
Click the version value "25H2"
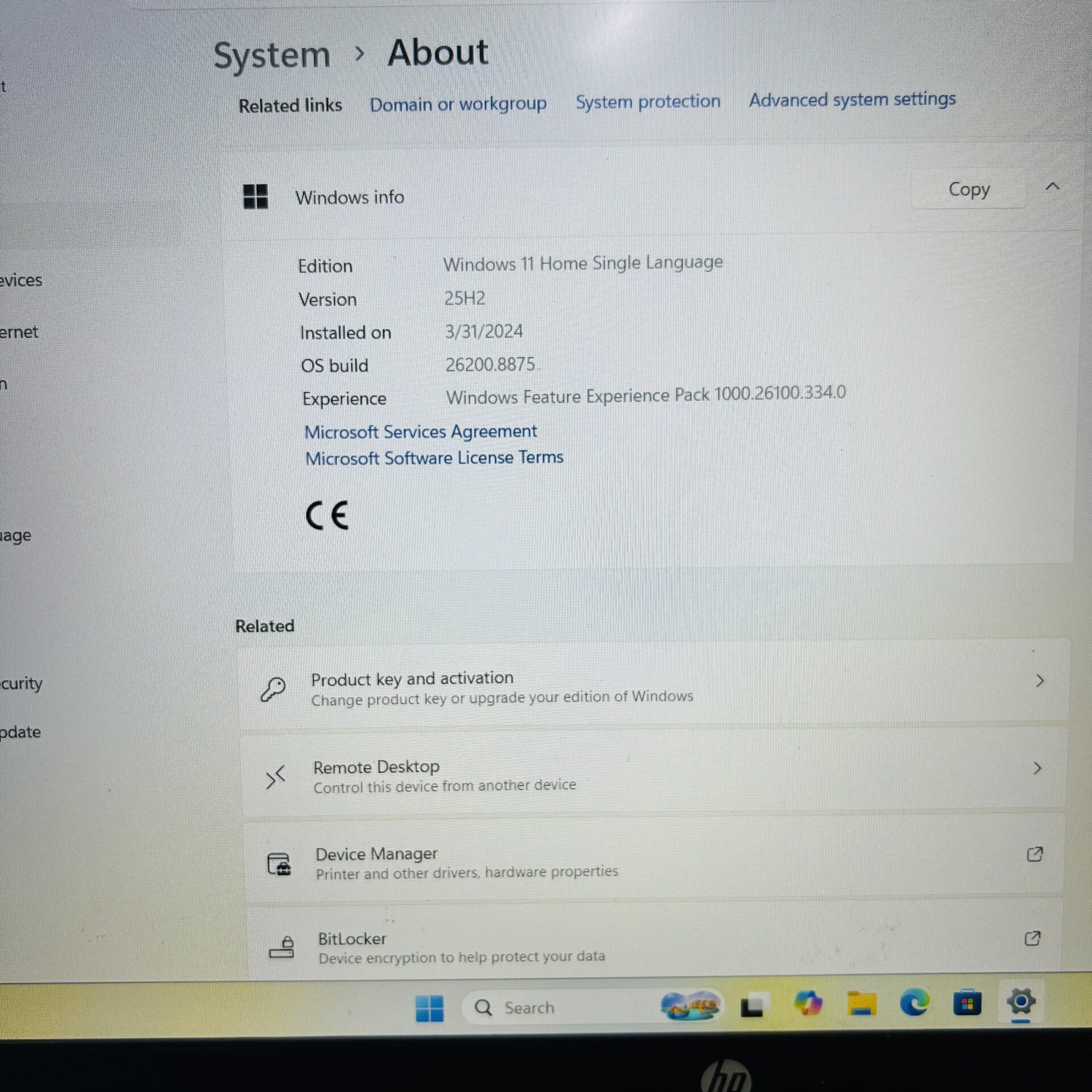pyautogui.click(x=465, y=298)
